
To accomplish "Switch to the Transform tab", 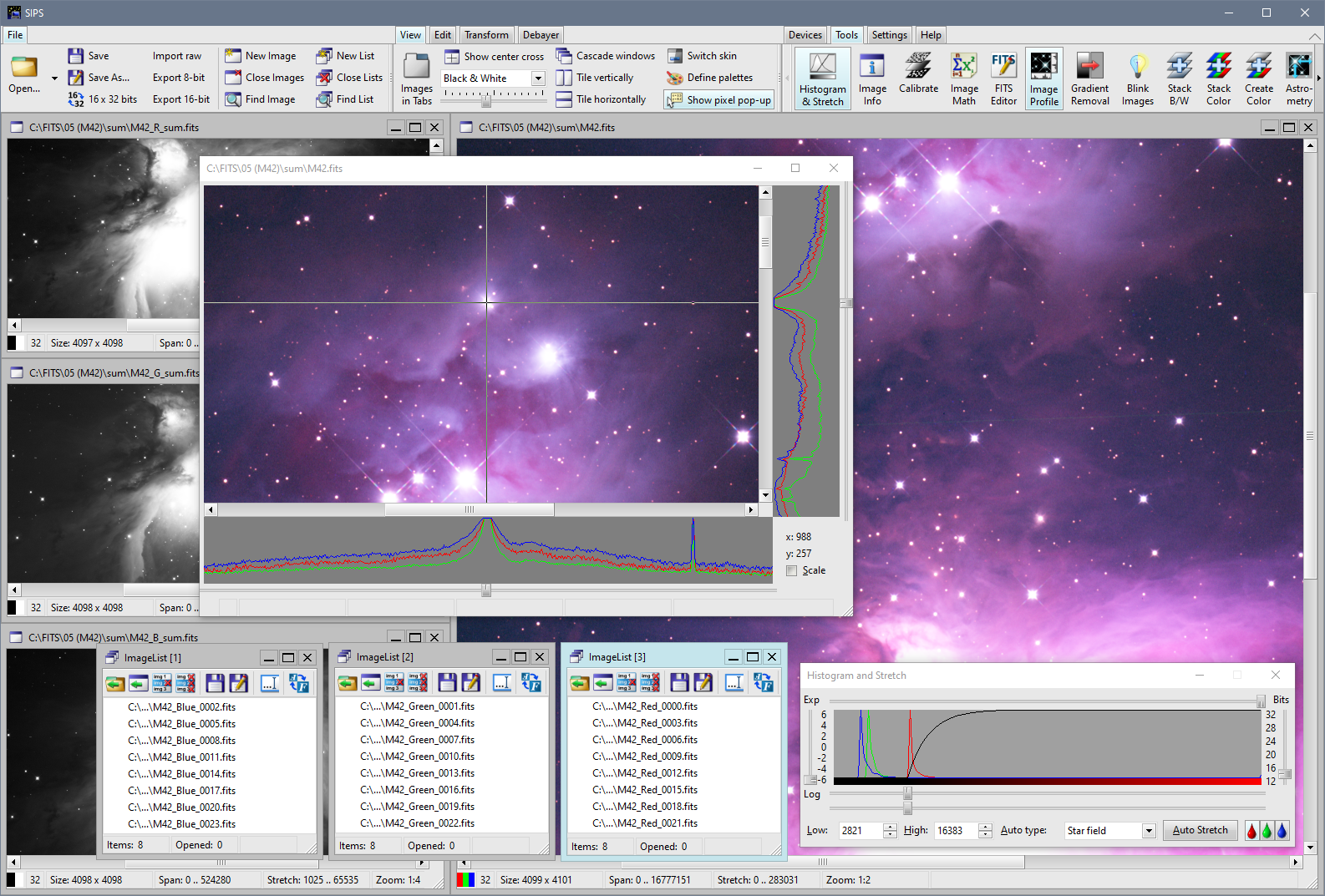I will 486,35.
